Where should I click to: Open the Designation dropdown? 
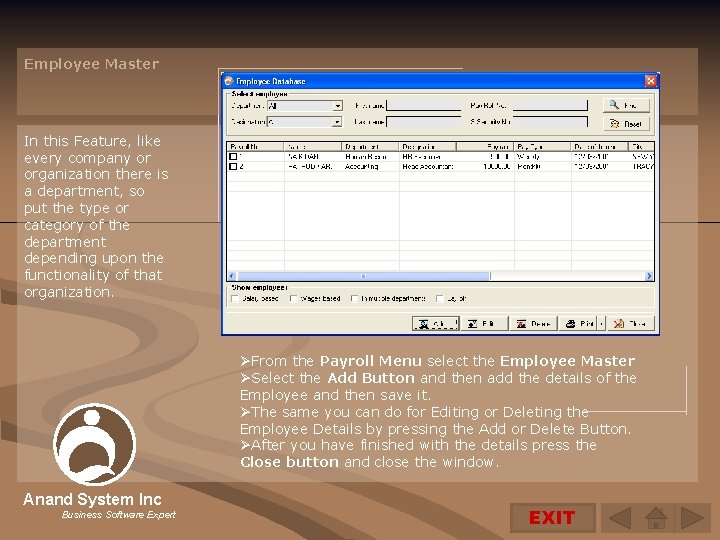pos(338,122)
